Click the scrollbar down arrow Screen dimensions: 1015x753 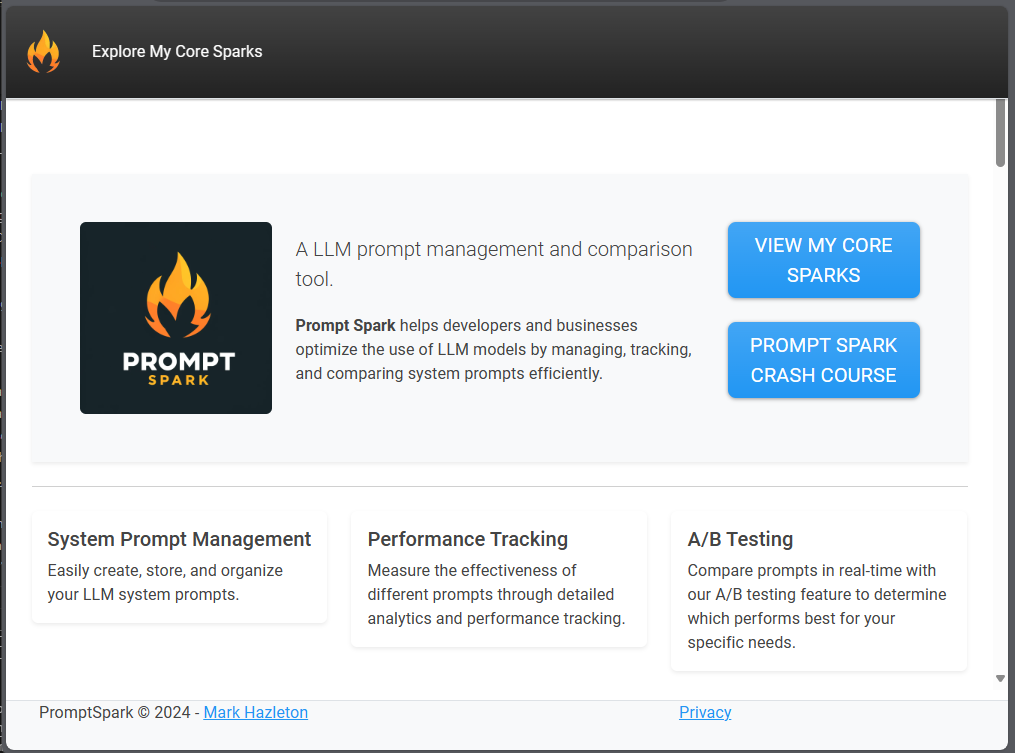point(999,678)
